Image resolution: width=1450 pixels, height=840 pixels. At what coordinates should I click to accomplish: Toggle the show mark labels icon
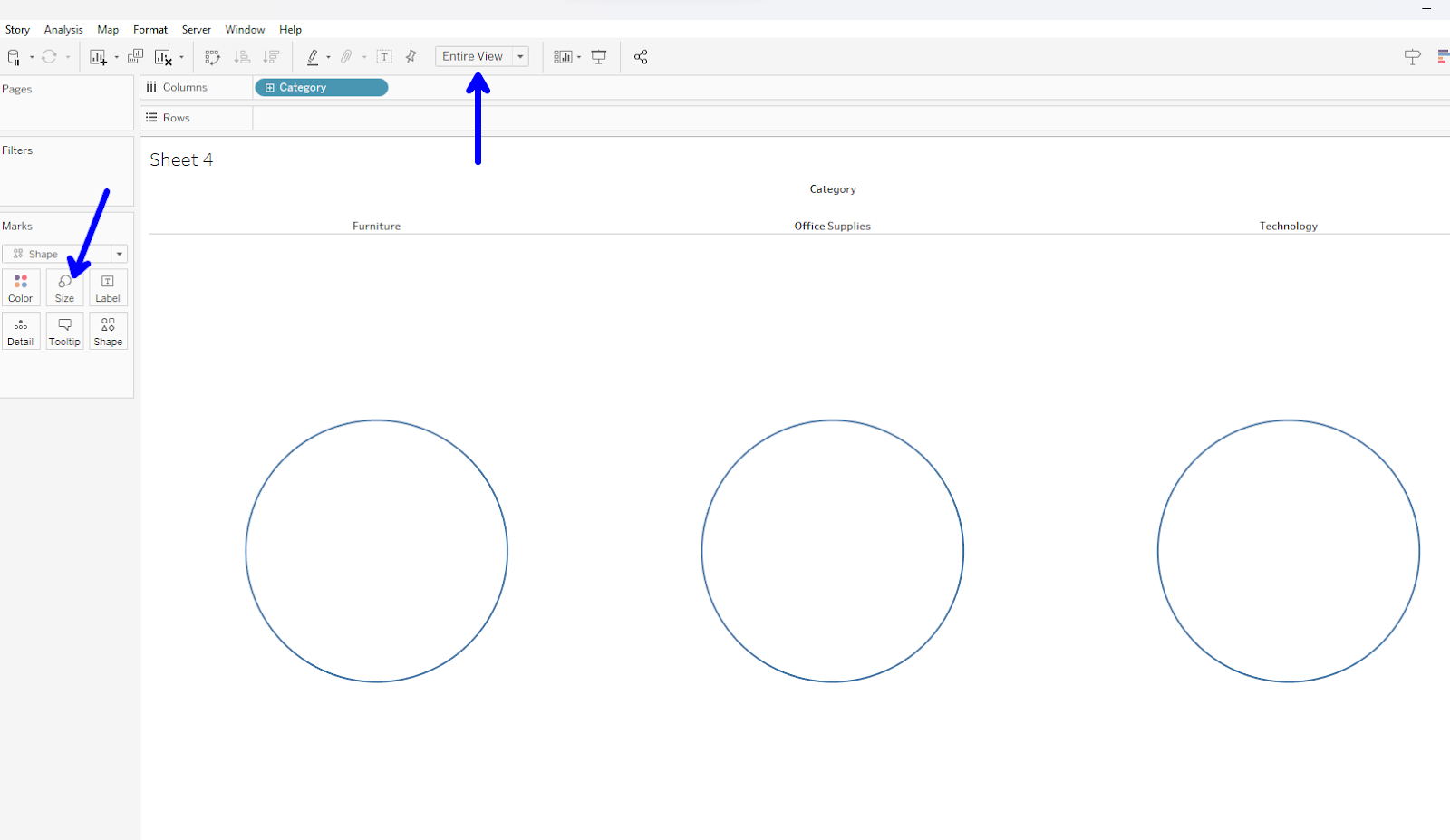384,57
